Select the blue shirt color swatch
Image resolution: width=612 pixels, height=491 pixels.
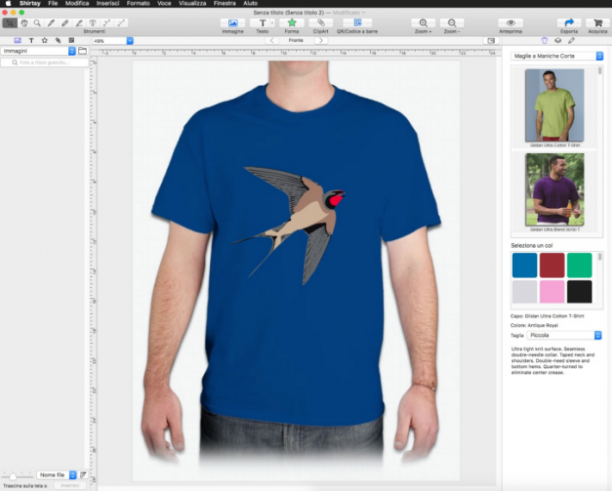(525, 265)
